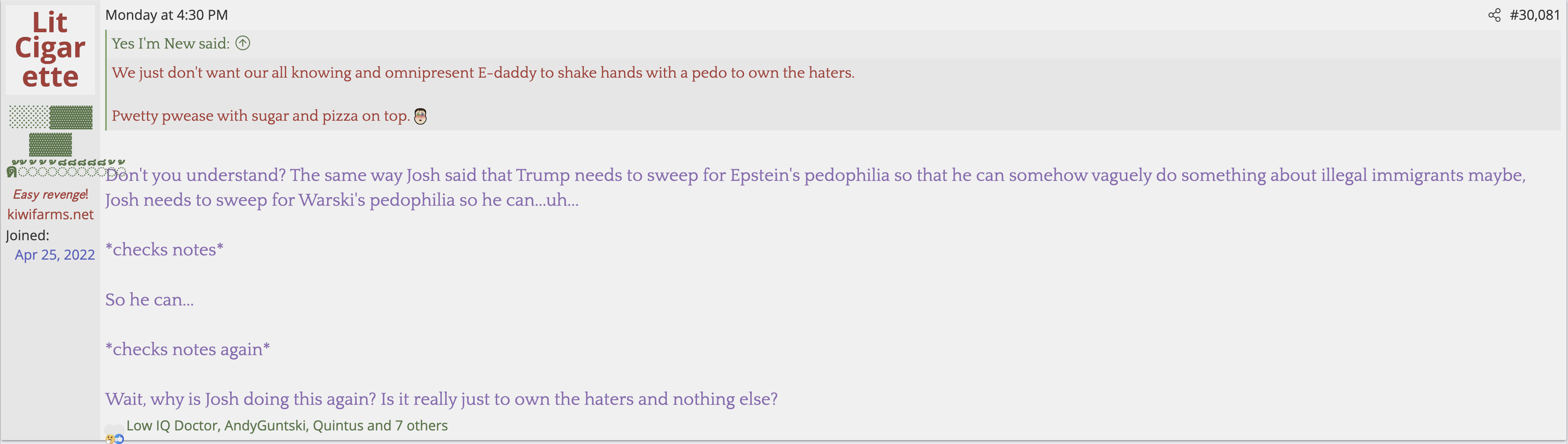Click the share icon beside post #30,081
This screenshot has width=1568, height=444.
coord(1494,15)
